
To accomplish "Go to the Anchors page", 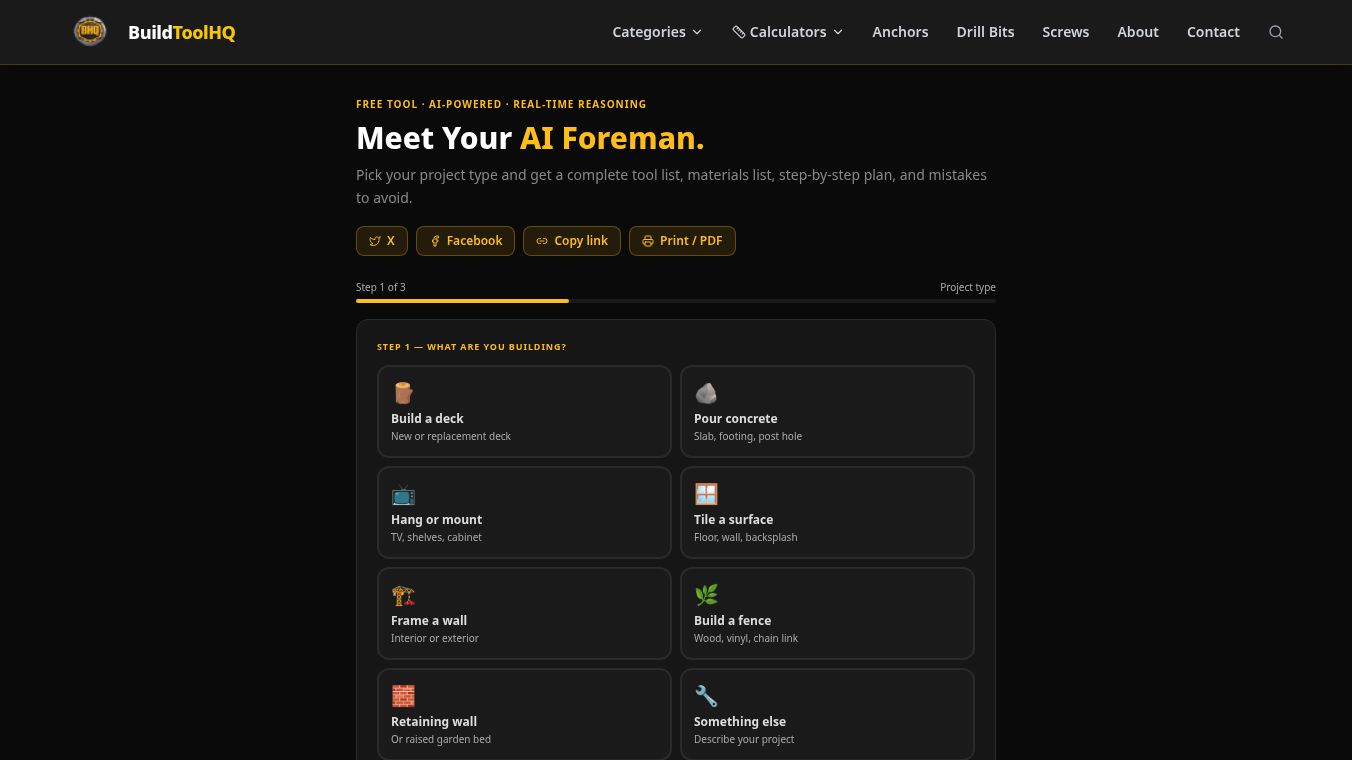I will click(x=900, y=32).
